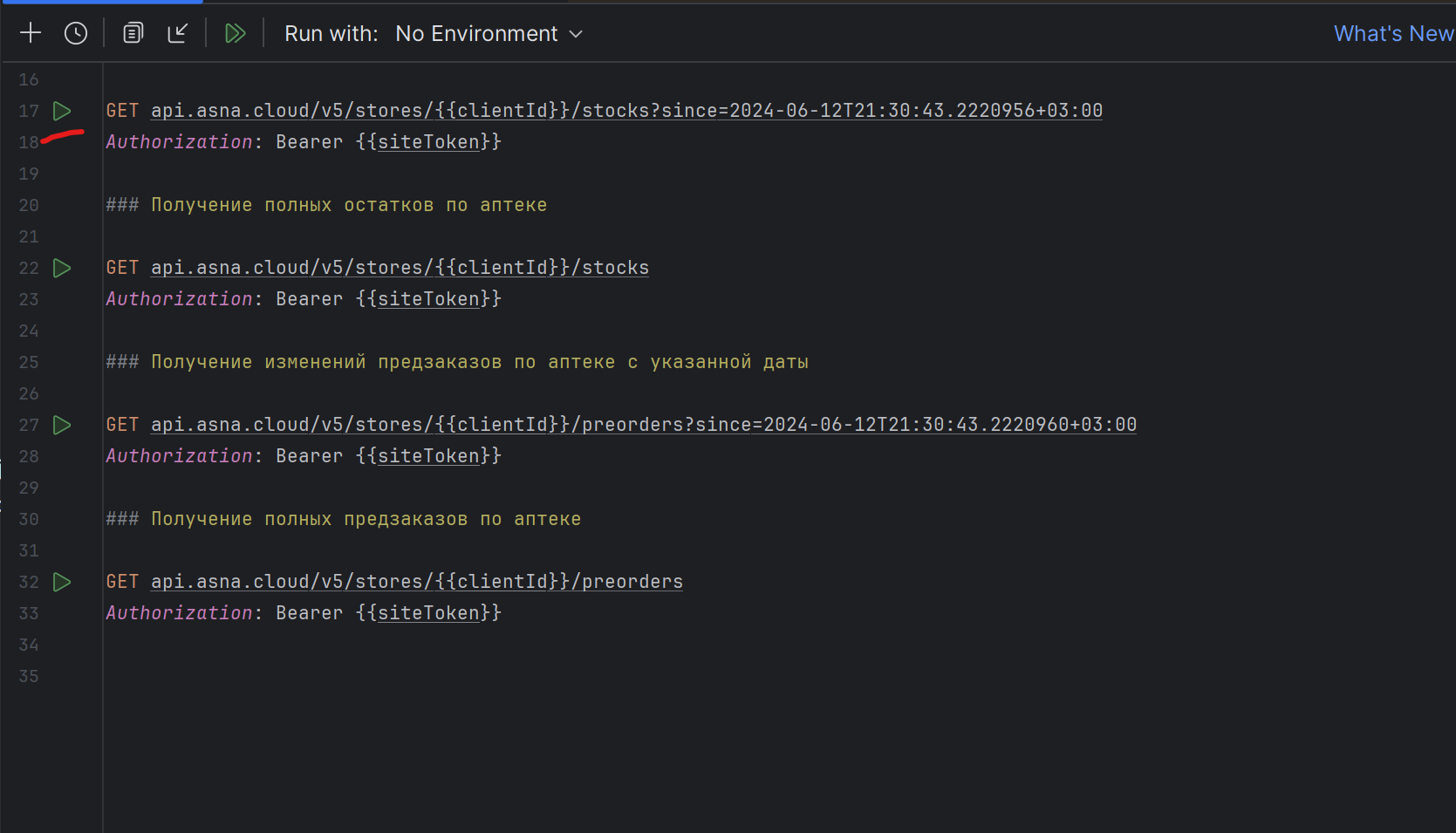
Task: Run the preorders?since request on line 27
Action: (x=62, y=425)
